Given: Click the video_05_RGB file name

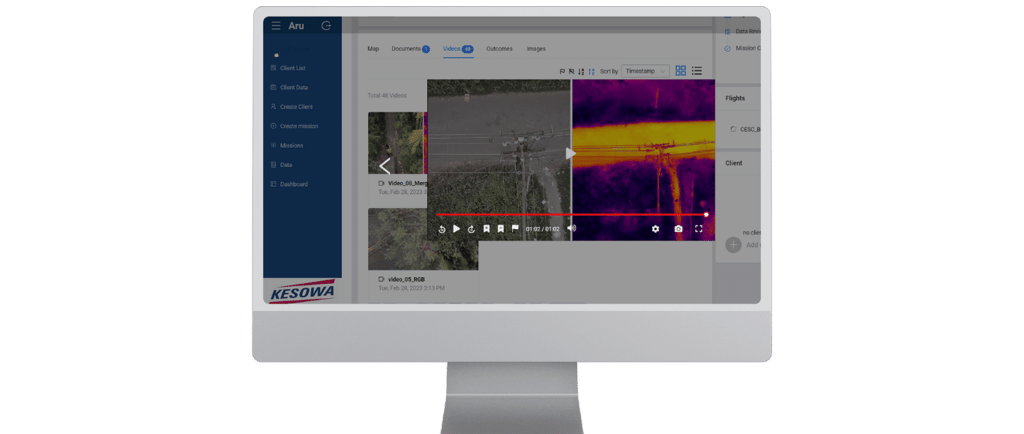Looking at the screenshot, I should pyautogui.click(x=406, y=279).
